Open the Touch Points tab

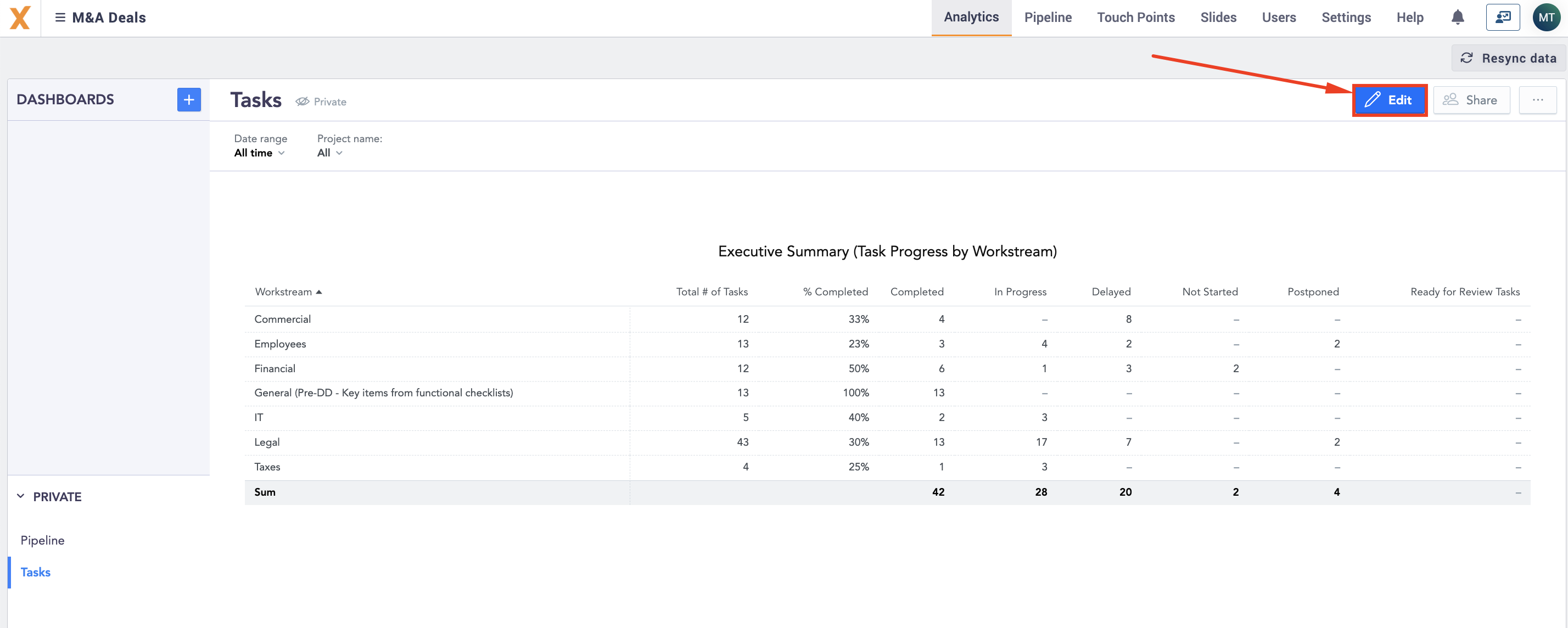1136,17
